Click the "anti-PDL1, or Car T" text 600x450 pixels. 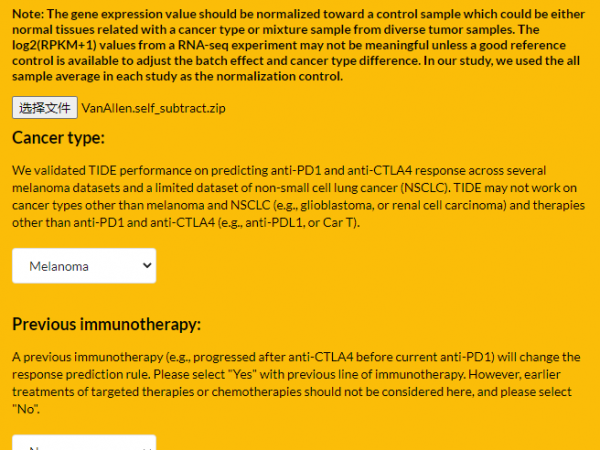point(300,223)
